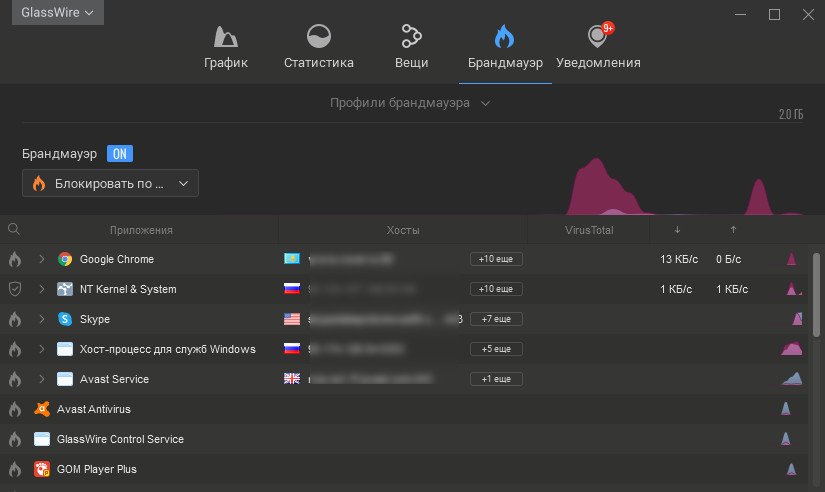Block GOM Player Plus flame icon
The width and height of the screenshot is (825, 492).
(15, 469)
